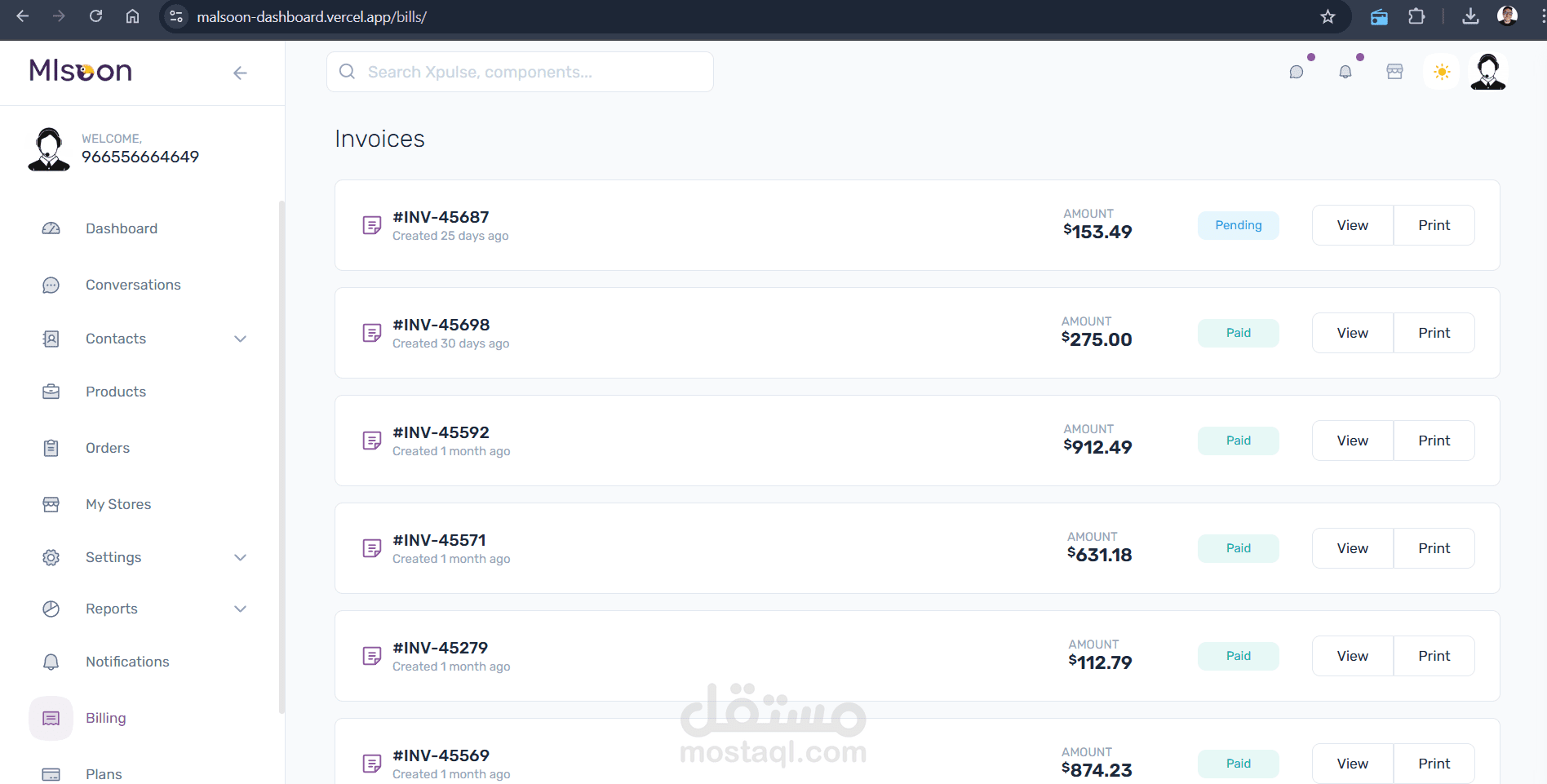Click the Billing icon in sidebar
This screenshot has width=1547, height=784.
(x=51, y=718)
